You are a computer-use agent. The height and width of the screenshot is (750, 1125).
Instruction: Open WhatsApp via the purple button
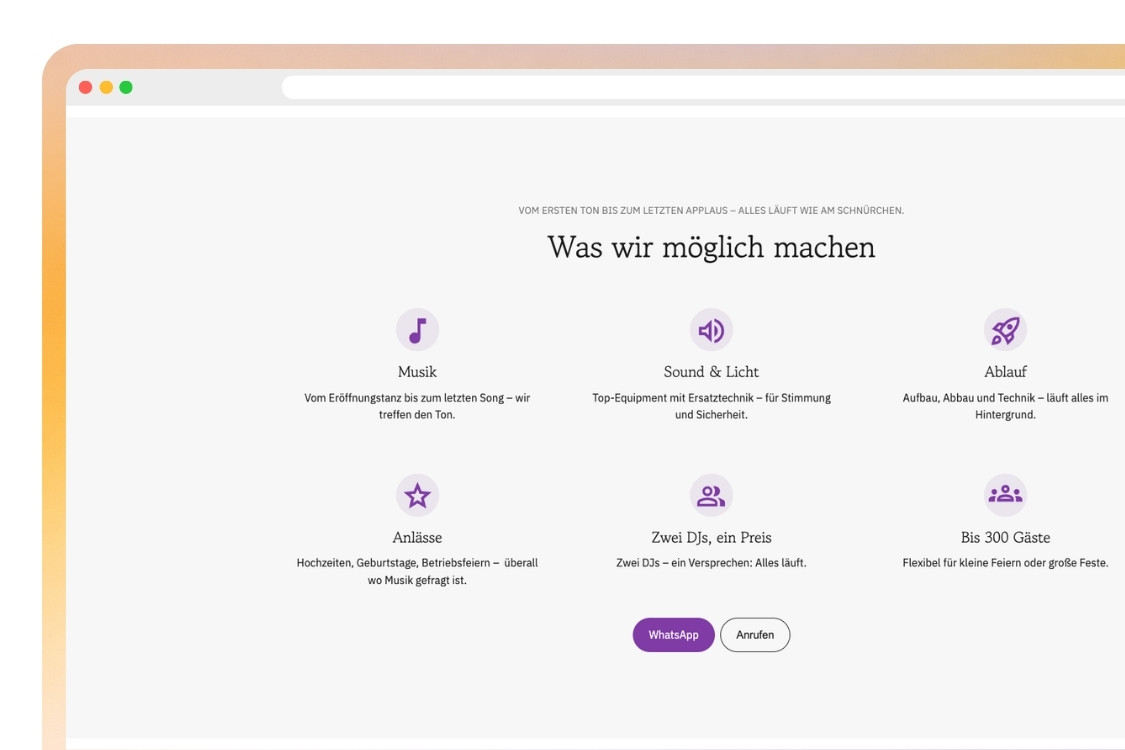pyautogui.click(x=673, y=634)
